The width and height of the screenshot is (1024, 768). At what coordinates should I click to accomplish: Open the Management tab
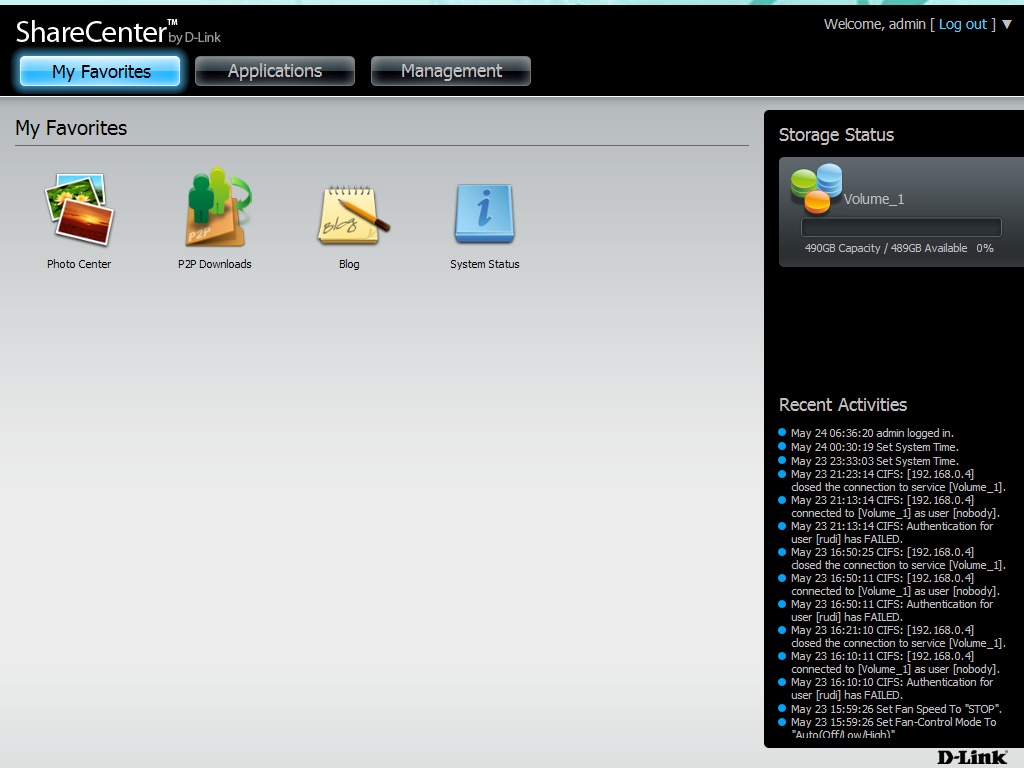pyautogui.click(x=451, y=71)
